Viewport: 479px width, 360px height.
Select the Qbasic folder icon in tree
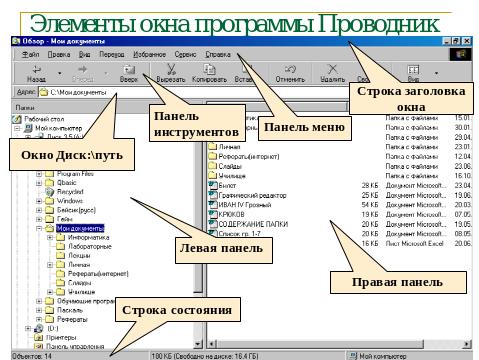(x=50, y=183)
